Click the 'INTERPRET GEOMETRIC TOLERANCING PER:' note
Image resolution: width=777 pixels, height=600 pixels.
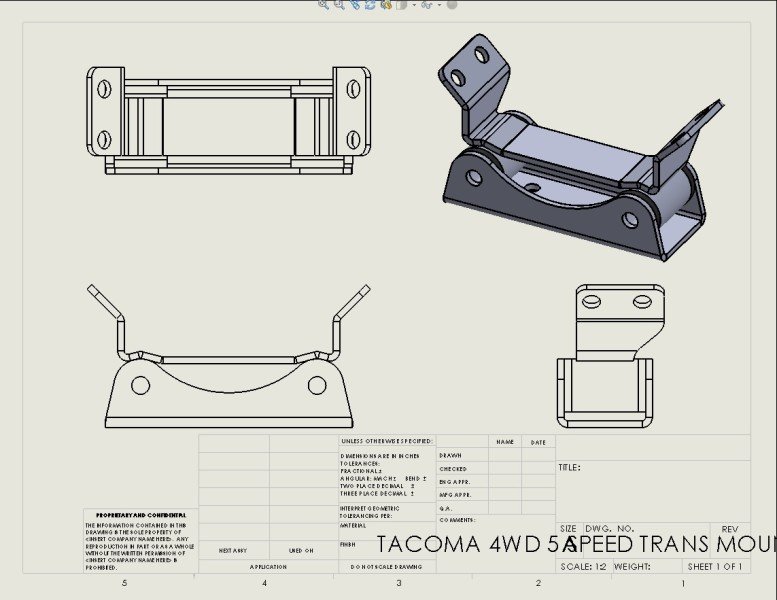click(370, 512)
